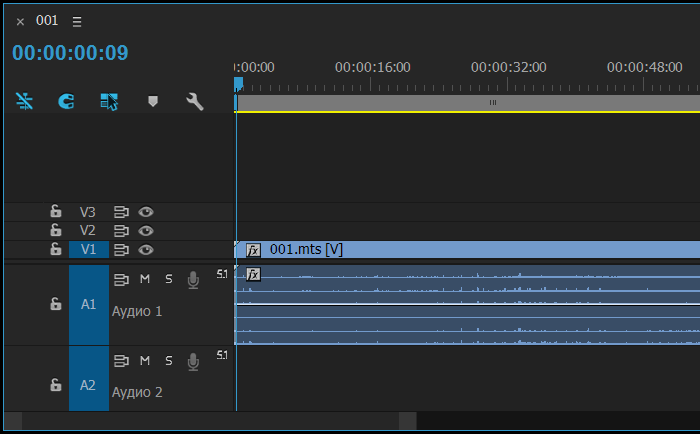Open the 001 sequence panel menu
The width and height of the screenshot is (700, 434).
pos(77,21)
